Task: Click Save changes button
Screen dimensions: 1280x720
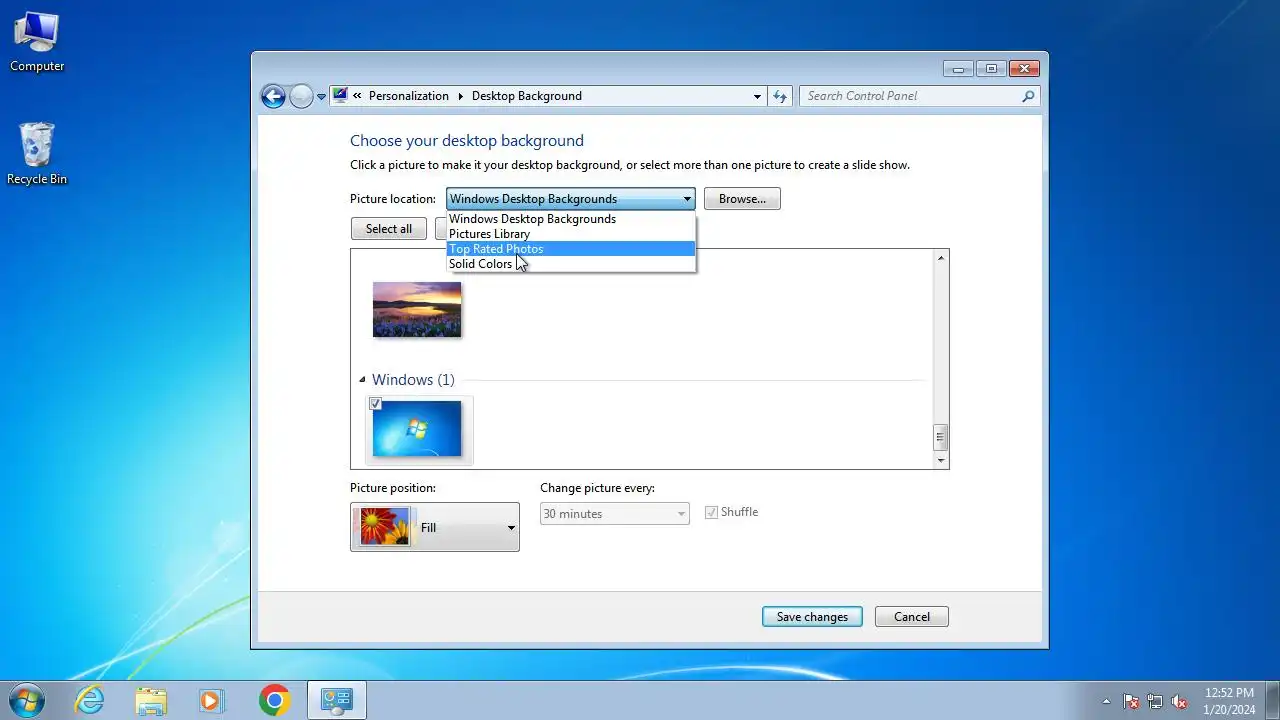Action: click(812, 616)
